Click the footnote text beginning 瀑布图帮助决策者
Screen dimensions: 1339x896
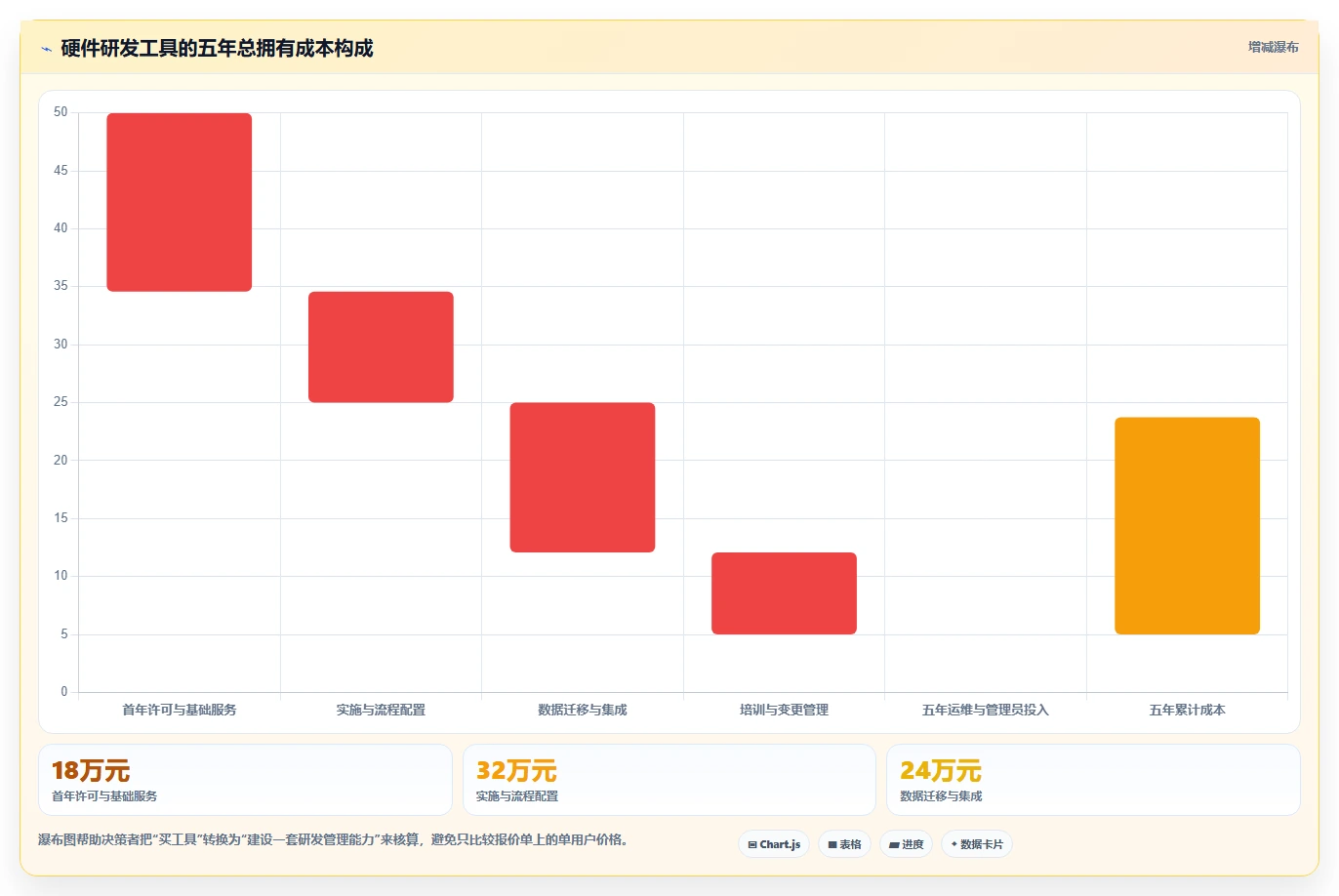[x=334, y=839]
